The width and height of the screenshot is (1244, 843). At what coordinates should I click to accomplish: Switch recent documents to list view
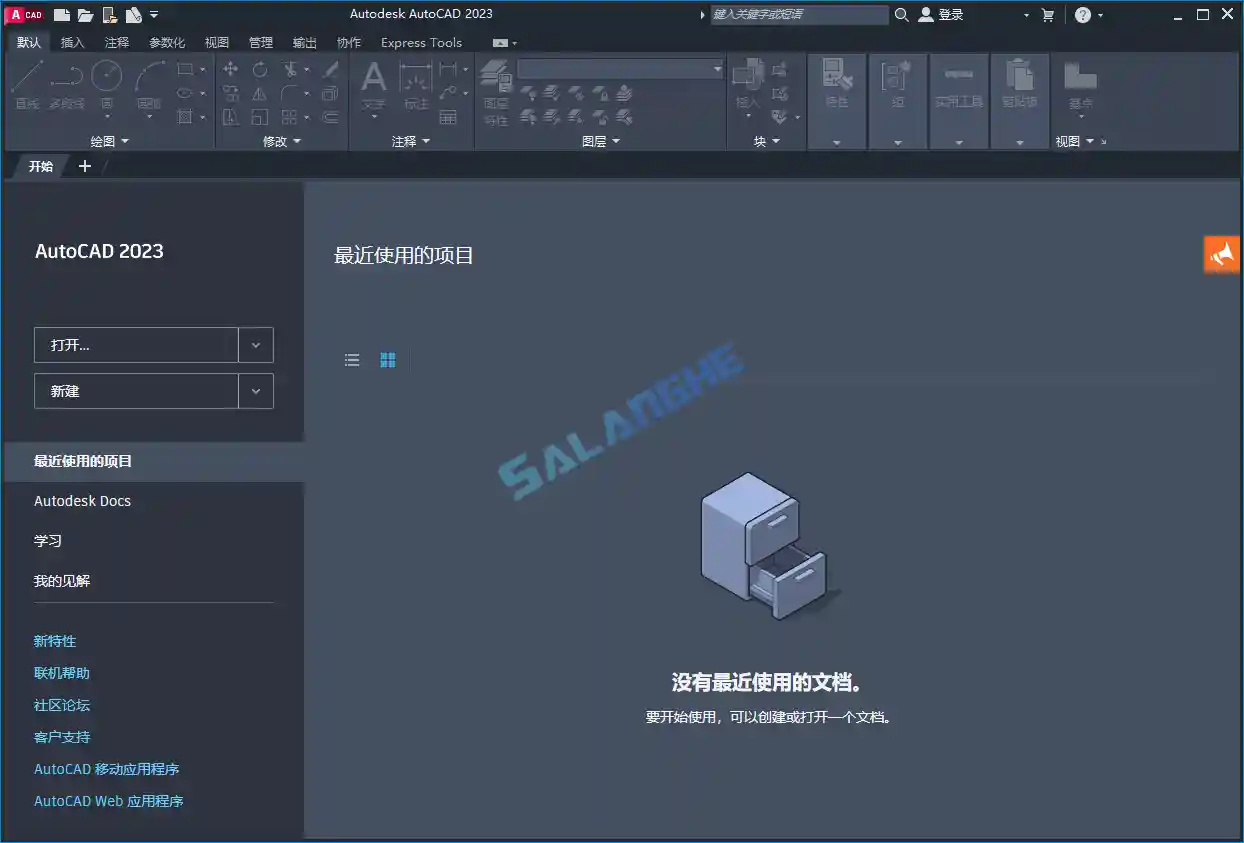click(x=352, y=360)
